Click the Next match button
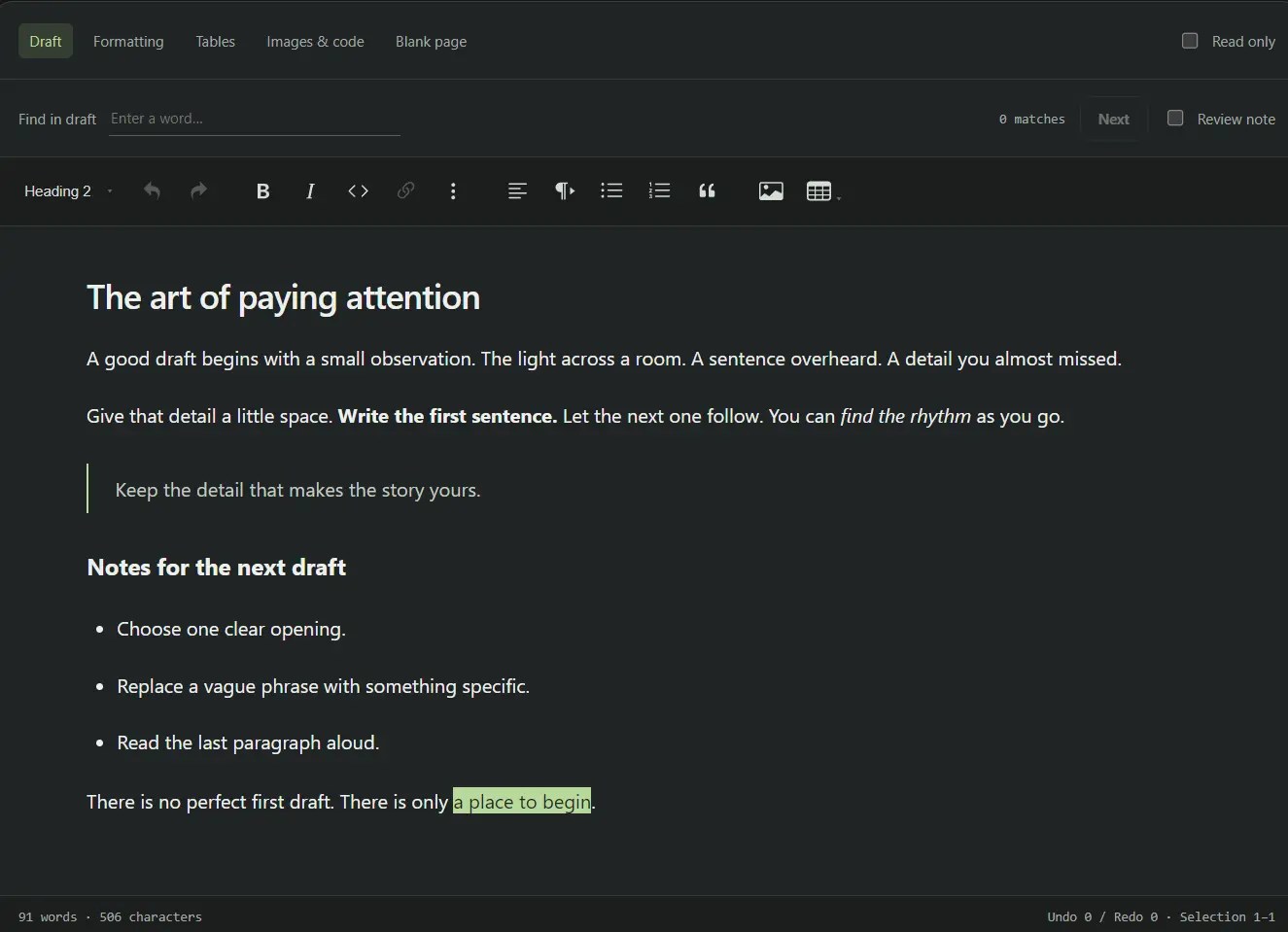The width and height of the screenshot is (1288, 932). tap(1114, 119)
